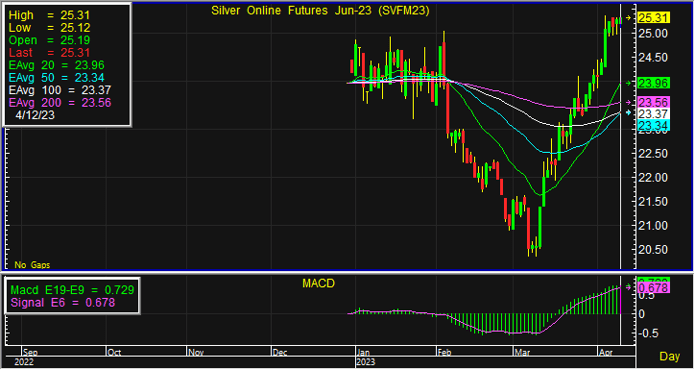The image size is (695, 370).
Task: Click the 20.50 price axis label
Action: [654, 249]
